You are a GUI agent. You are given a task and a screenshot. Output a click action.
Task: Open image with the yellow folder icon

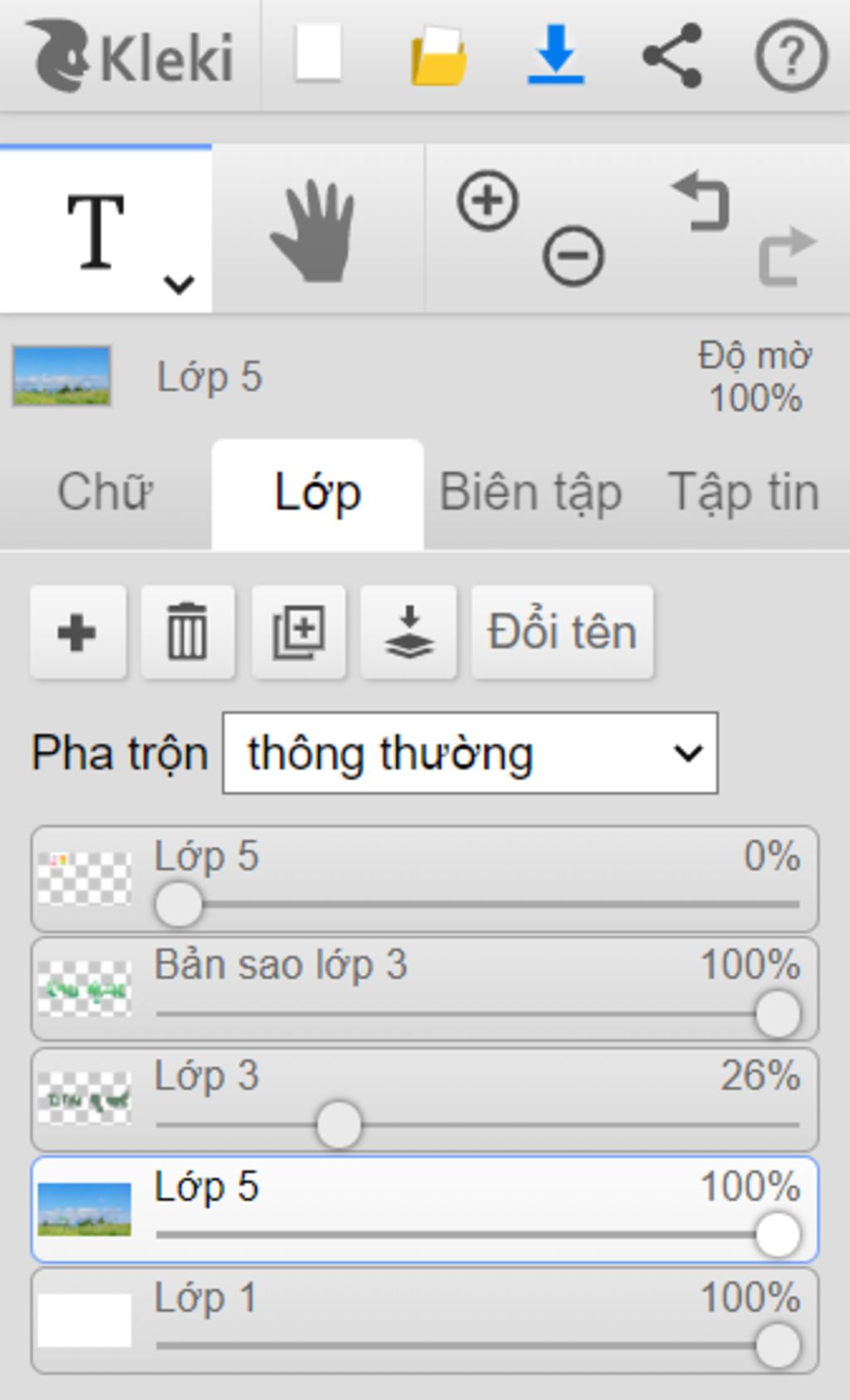(438, 56)
